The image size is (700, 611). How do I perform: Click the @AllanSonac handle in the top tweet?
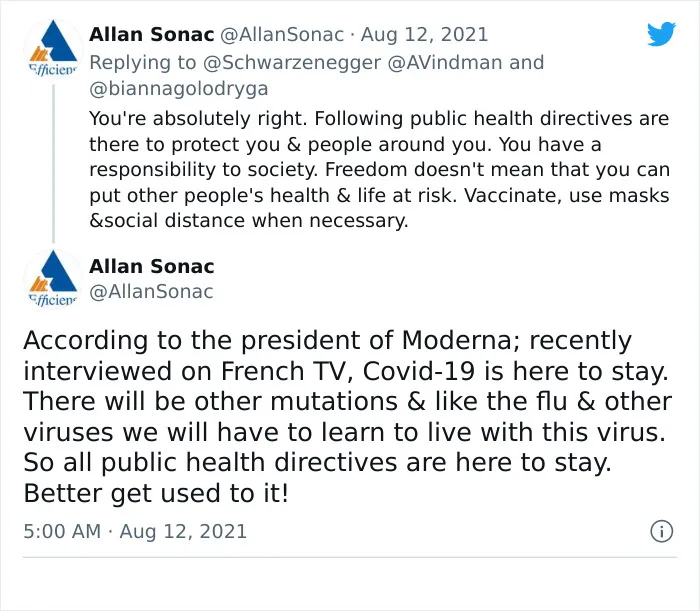click(x=282, y=35)
